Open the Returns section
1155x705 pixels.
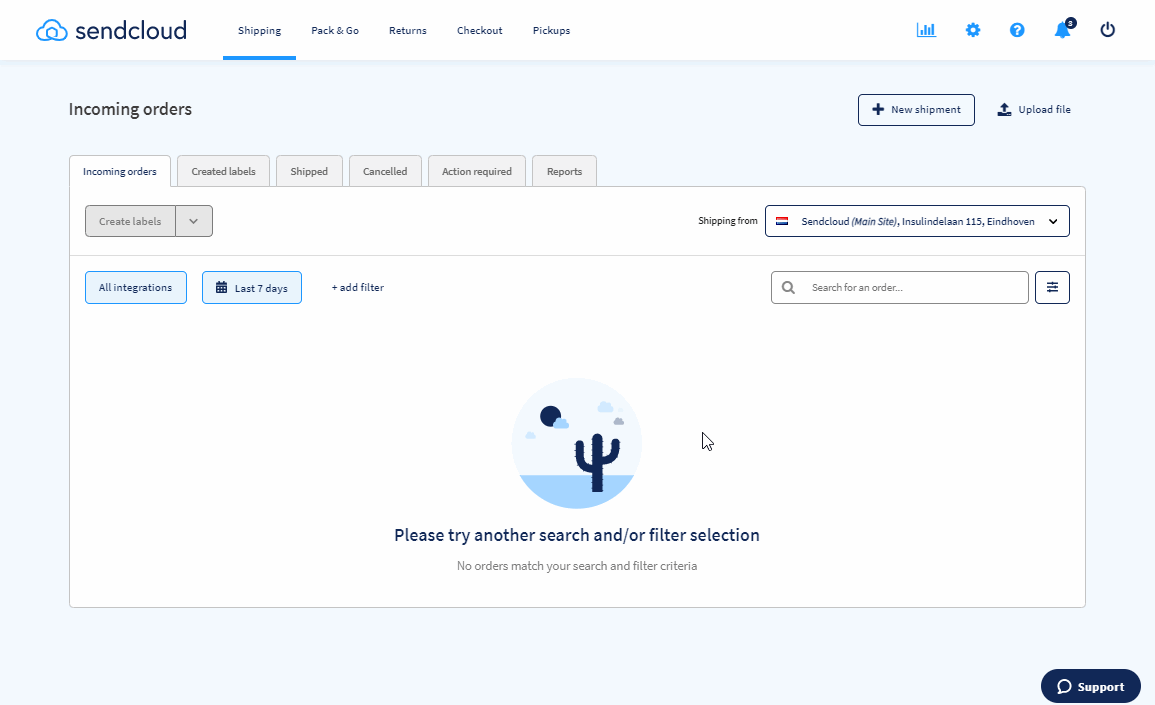[x=407, y=30]
